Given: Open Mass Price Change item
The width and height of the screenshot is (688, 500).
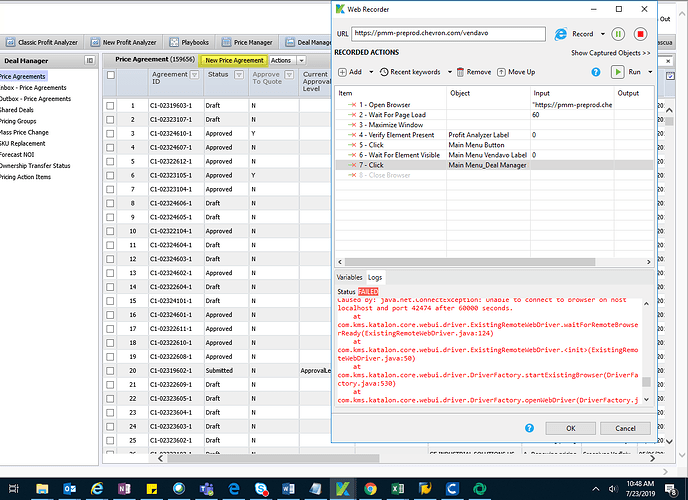Looking at the screenshot, I should coord(25,132).
